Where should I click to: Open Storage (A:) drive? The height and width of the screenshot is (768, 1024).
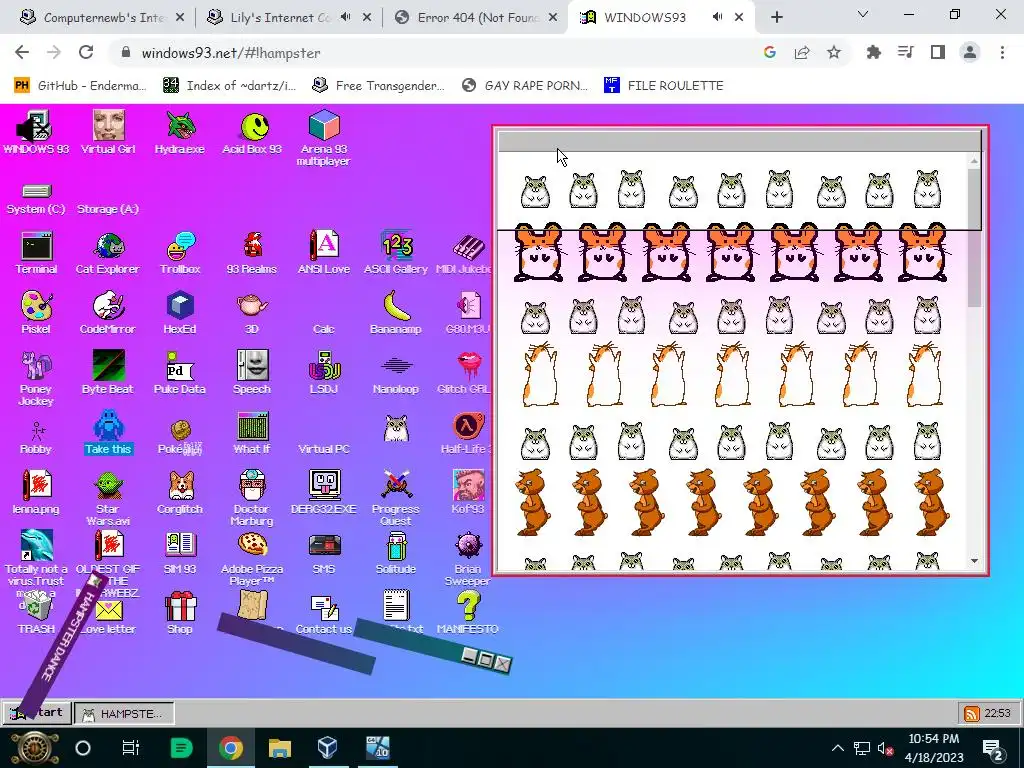tap(108, 208)
